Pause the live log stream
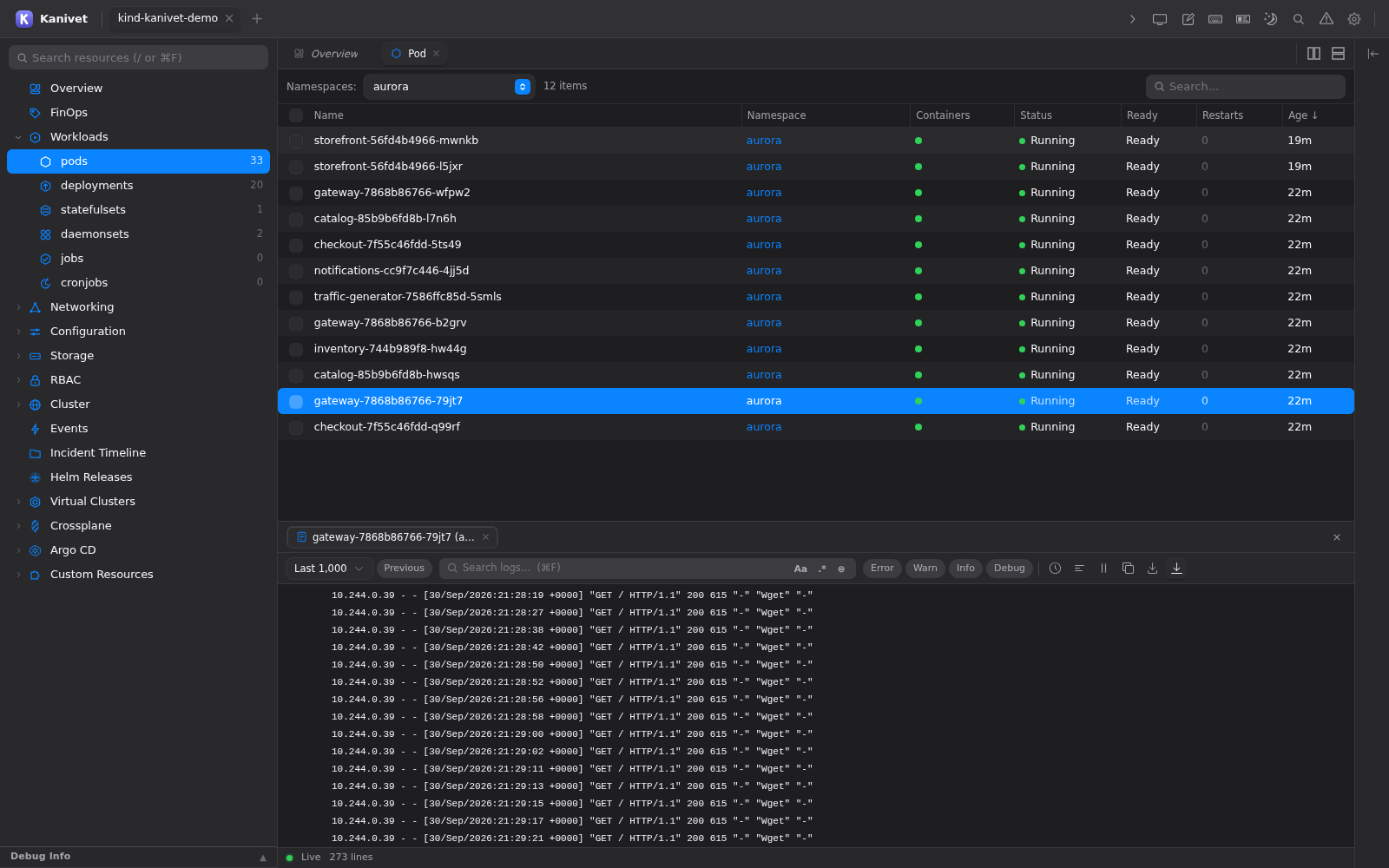 [1103, 569]
